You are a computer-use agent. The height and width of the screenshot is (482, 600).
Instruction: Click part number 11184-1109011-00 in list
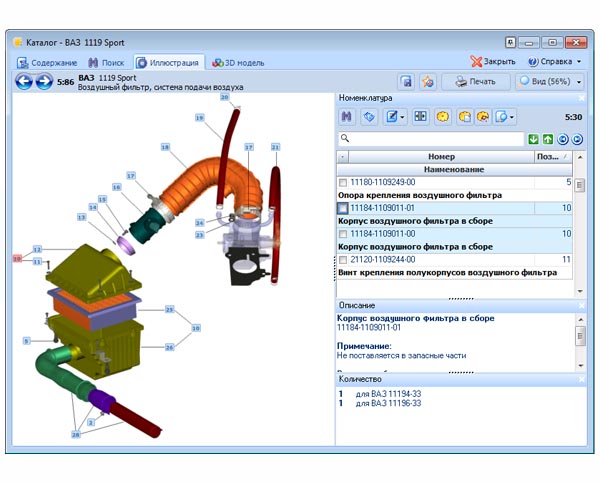tap(383, 234)
